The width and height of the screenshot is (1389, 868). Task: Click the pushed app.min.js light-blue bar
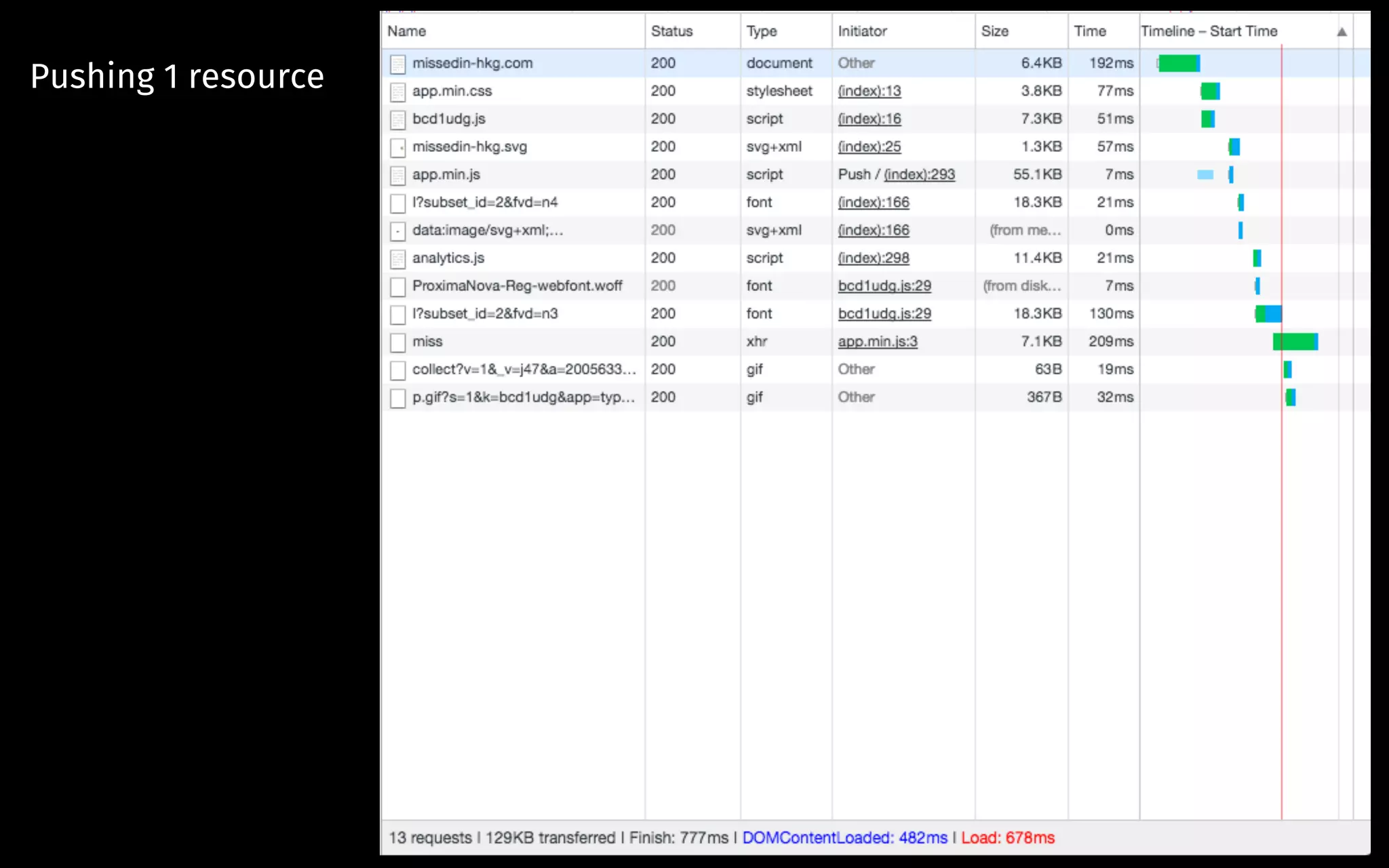click(x=1205, y=174)
